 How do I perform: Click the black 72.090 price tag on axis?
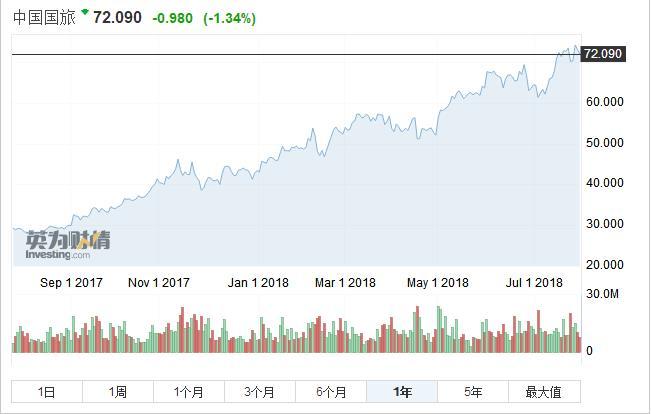coord(603,54)
